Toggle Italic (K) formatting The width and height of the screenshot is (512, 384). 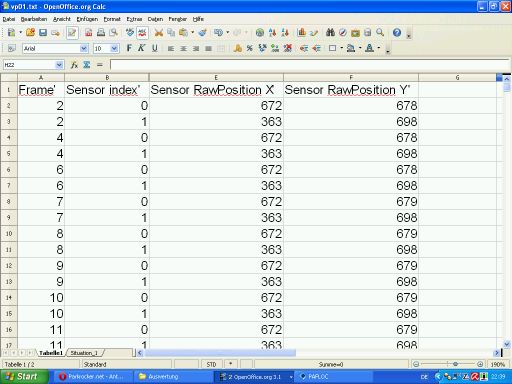(x=141, y=48)
